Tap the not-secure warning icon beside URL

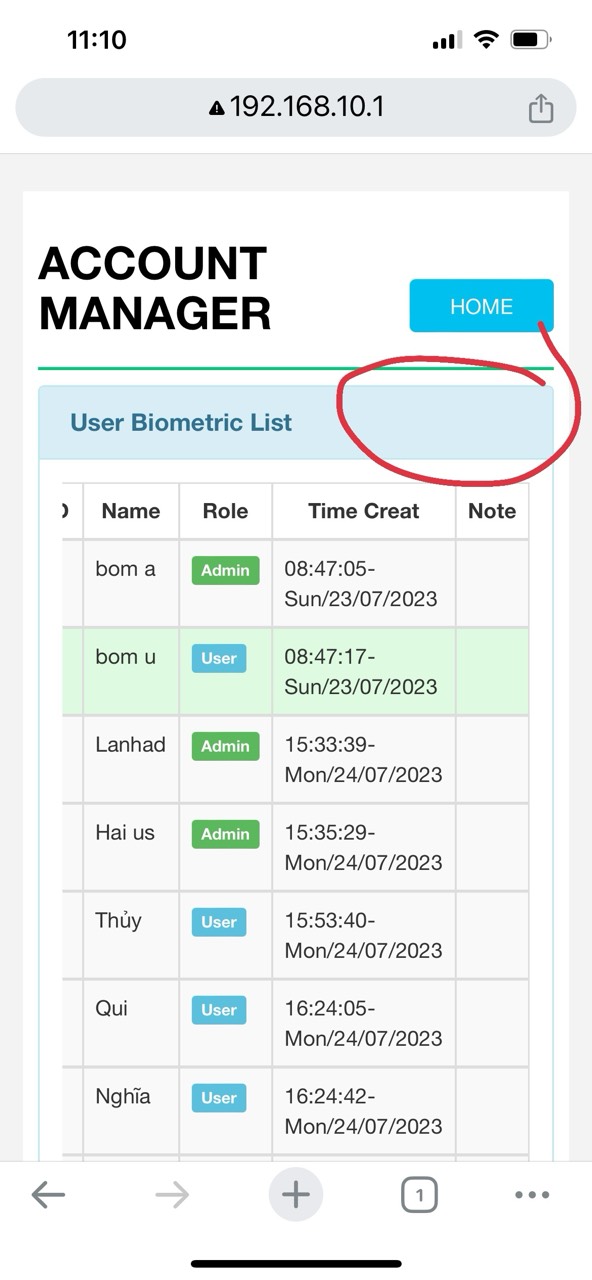point(216,108)
